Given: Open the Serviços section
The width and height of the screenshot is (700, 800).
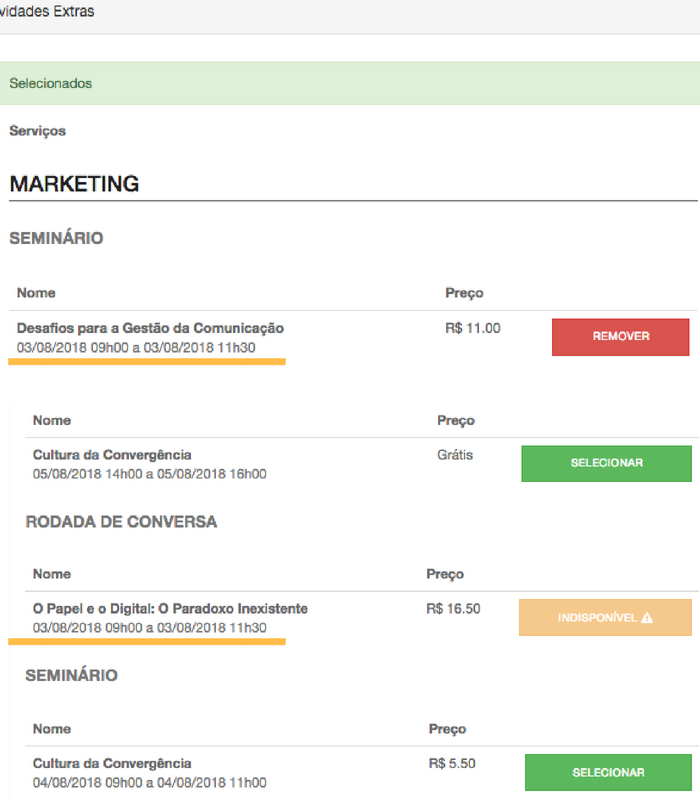Looking at the screenshot, I should 36,131.
